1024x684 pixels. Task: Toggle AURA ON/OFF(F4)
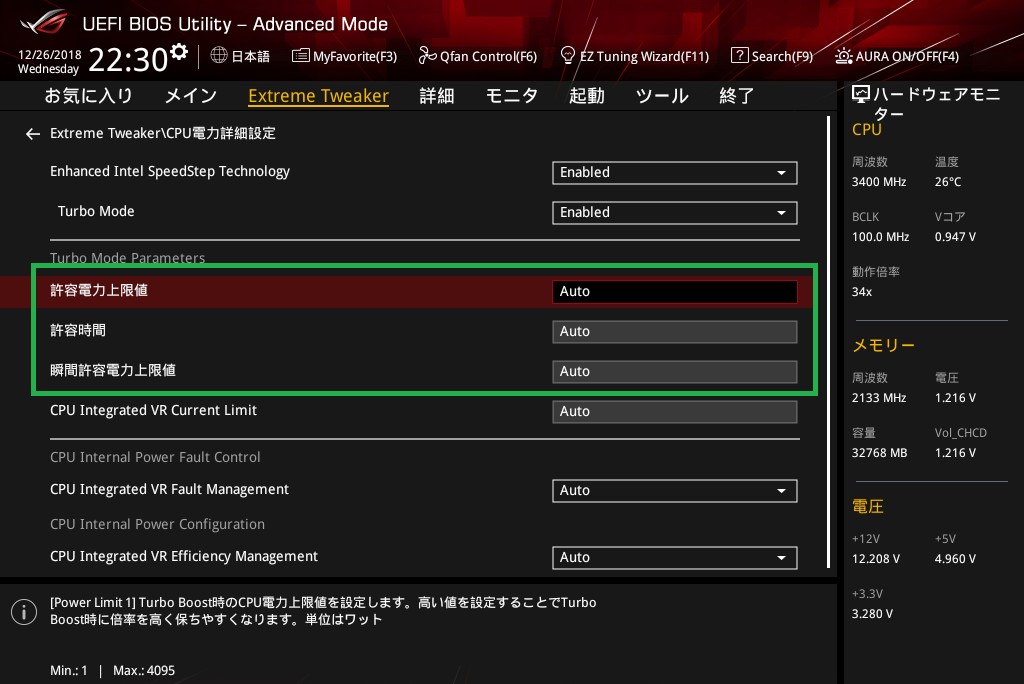(x=897, y=56)
